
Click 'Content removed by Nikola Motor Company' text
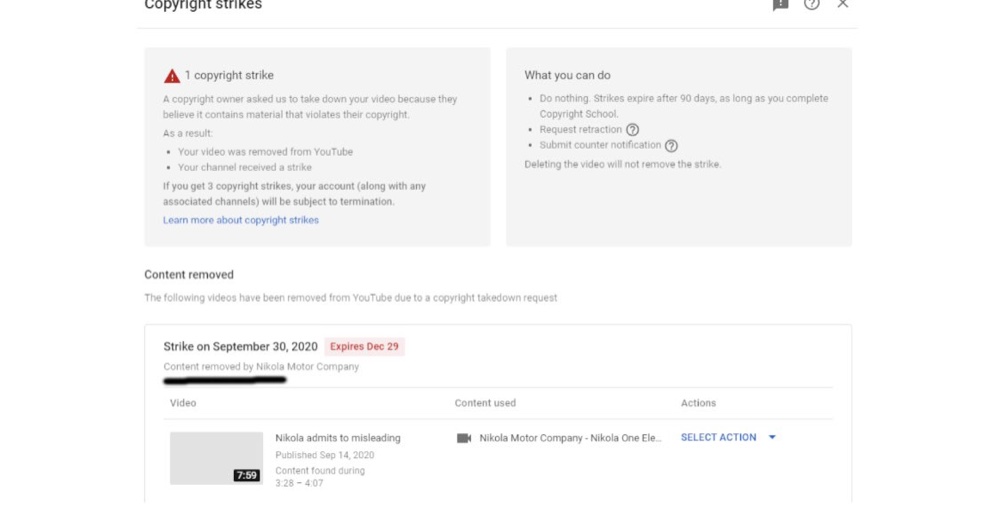tap(261, 367)
